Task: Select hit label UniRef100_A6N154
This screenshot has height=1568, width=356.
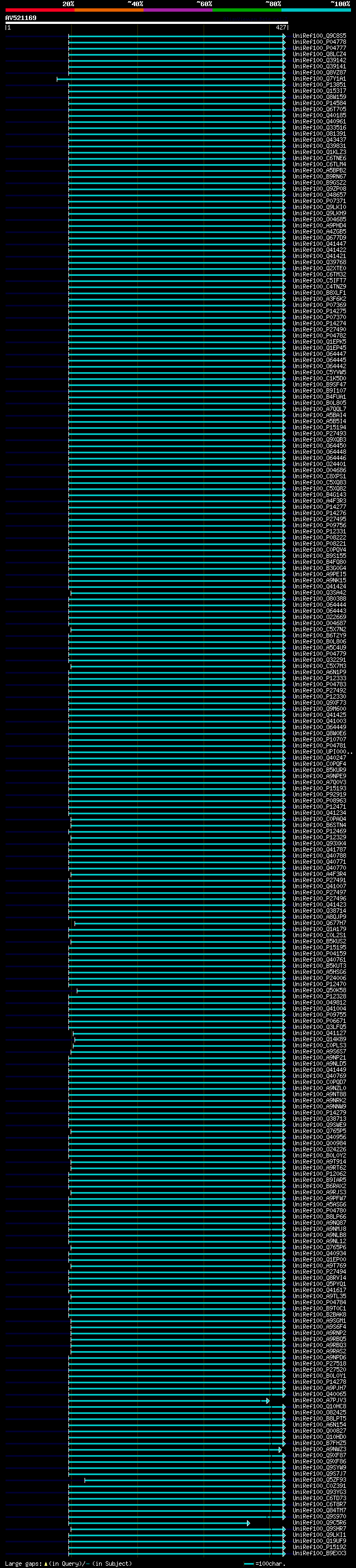Action: coord(319,1424)
